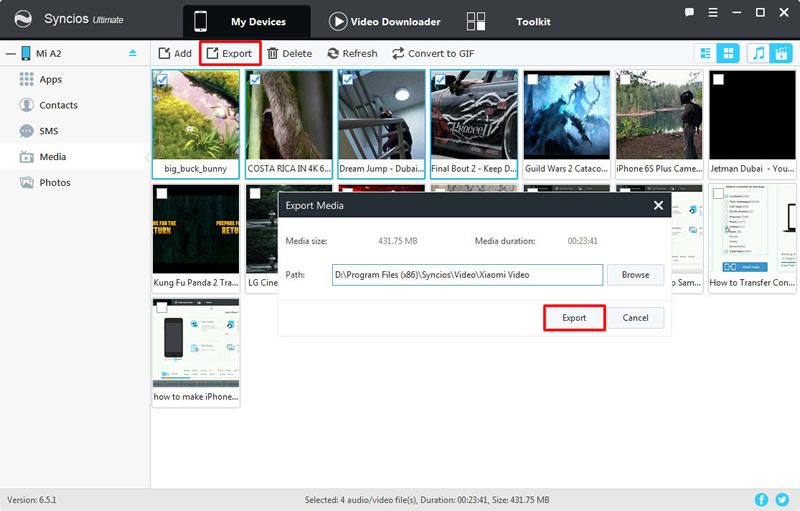Check Kung Fu Panda 2 checkbox

(x=162, y=193)
